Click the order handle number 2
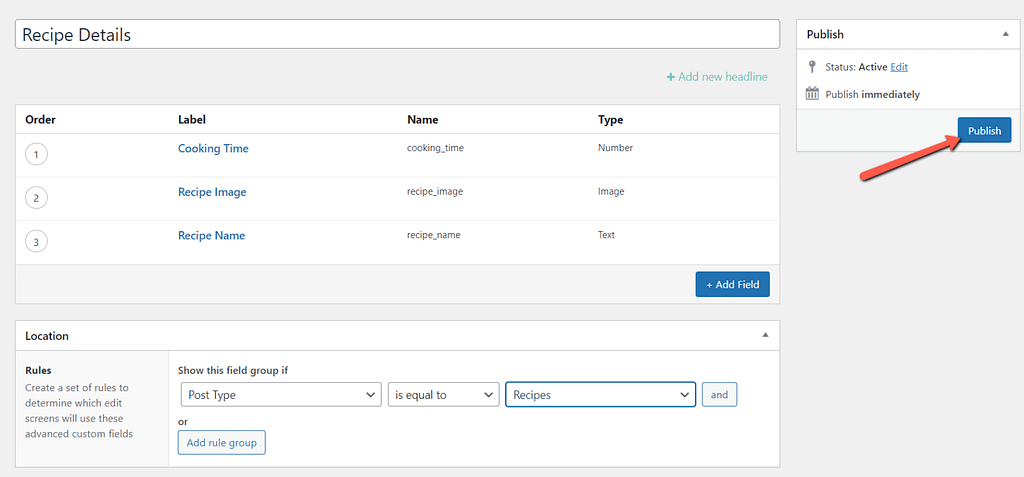Image resolution: width=1024 pixels, height=477 pixels. coord(36,198)
